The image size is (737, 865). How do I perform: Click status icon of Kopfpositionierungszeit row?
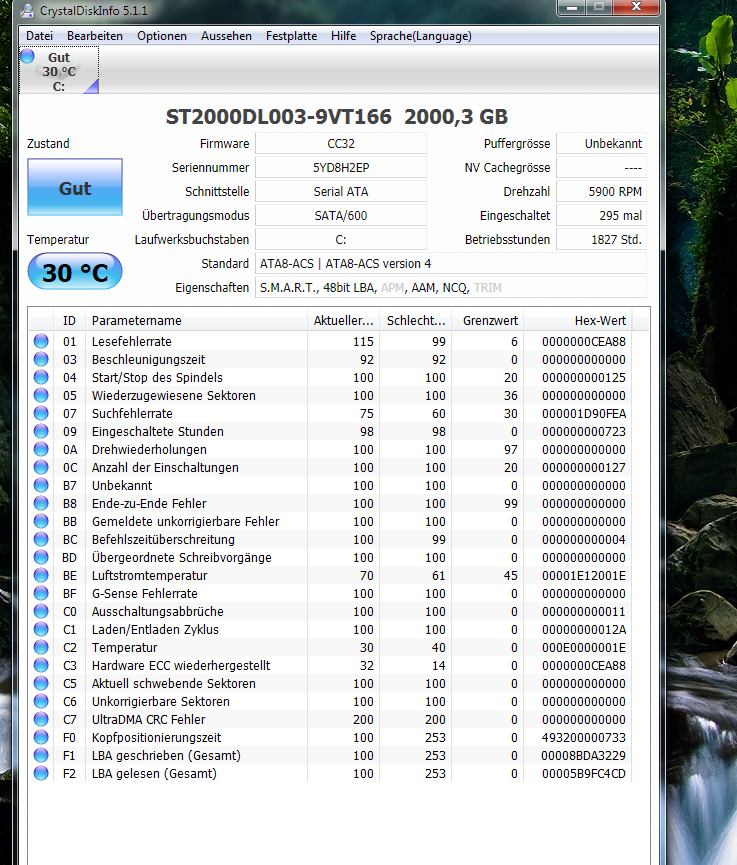pos(41,738)
